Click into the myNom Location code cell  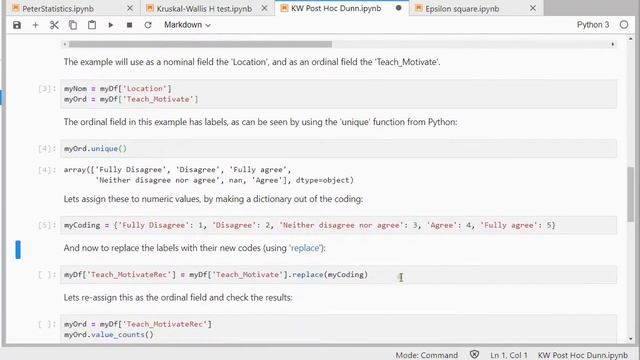338,94
